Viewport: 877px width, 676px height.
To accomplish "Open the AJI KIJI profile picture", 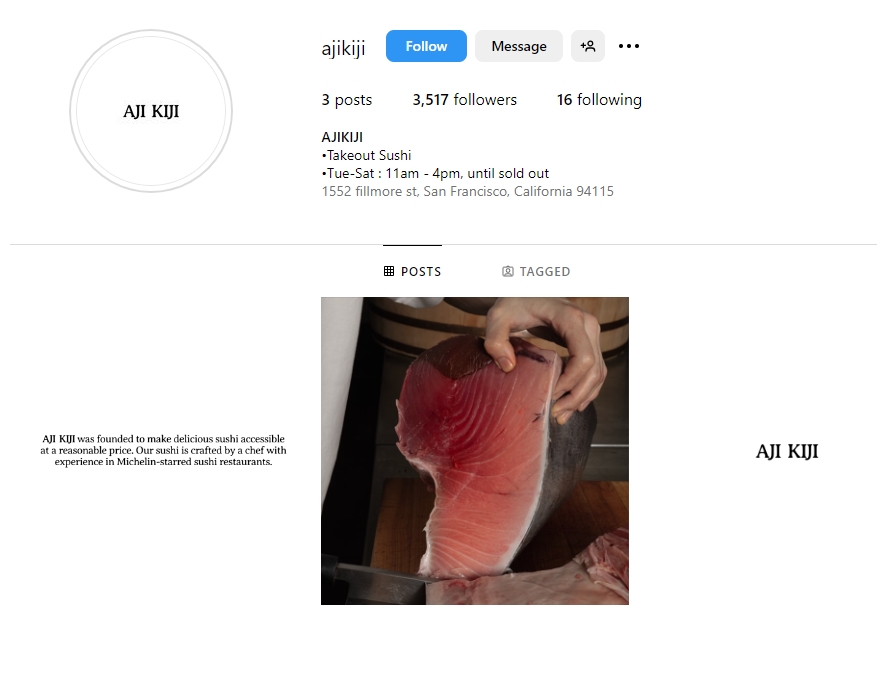I will point(151,111).
